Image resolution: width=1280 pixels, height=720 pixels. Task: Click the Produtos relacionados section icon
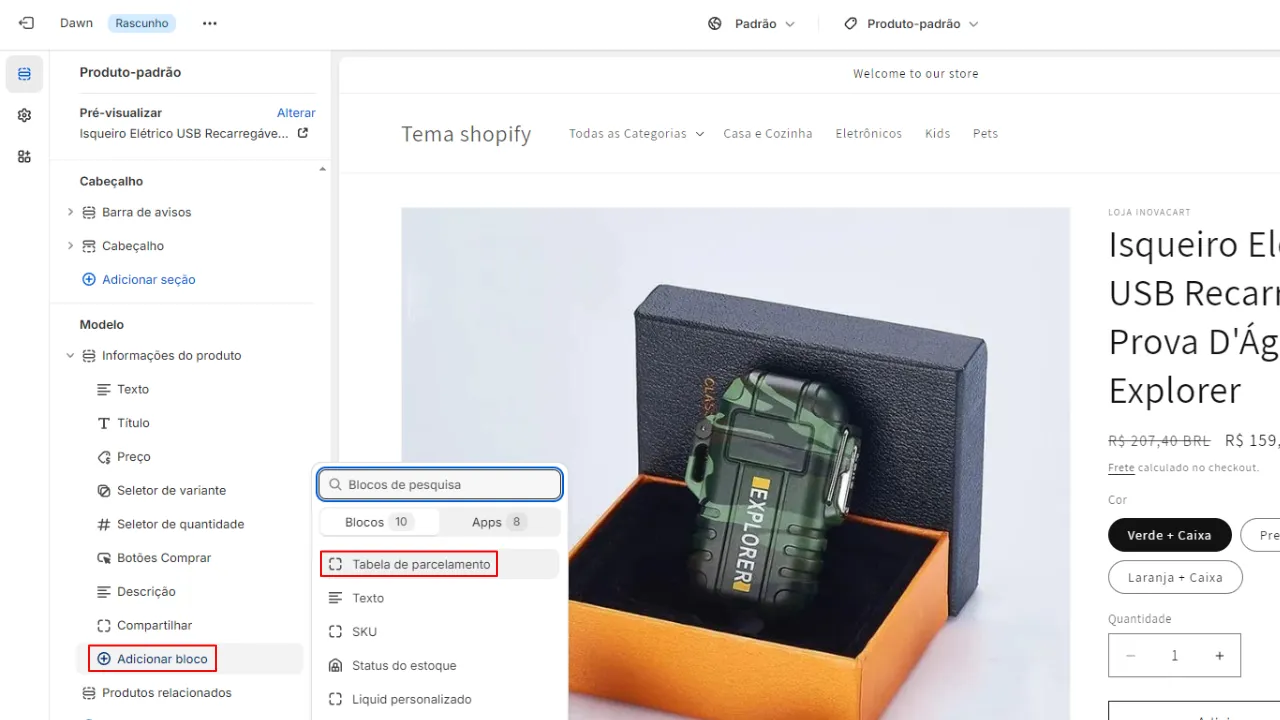coord(88,693)
